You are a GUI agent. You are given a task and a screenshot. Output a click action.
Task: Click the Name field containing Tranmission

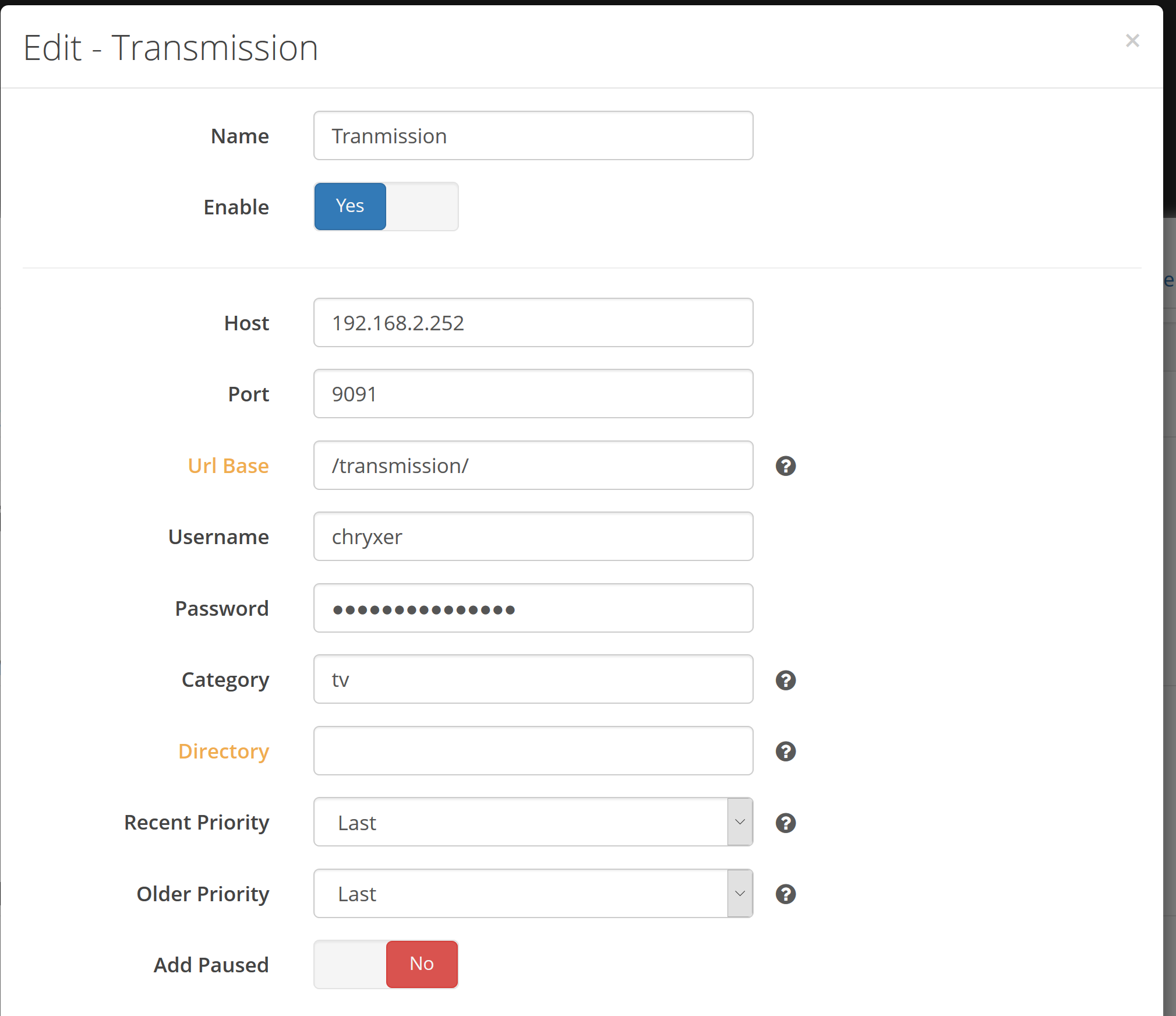coord(532,136)
